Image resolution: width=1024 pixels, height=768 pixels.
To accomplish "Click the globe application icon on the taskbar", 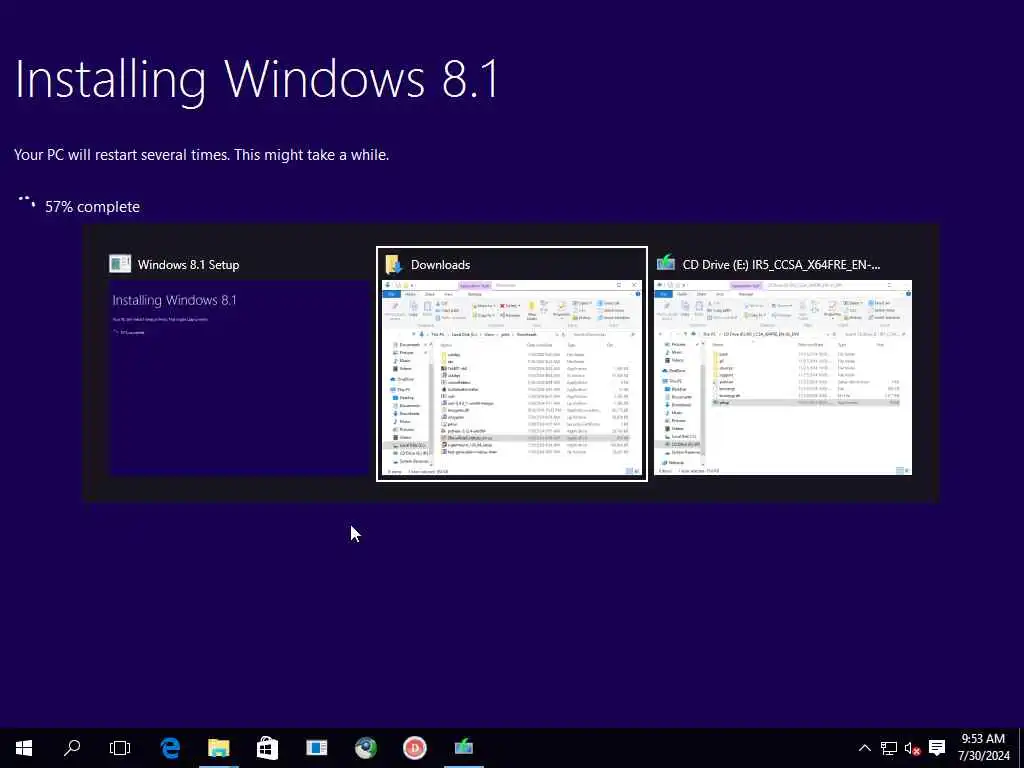I will [x=366, y=748].
